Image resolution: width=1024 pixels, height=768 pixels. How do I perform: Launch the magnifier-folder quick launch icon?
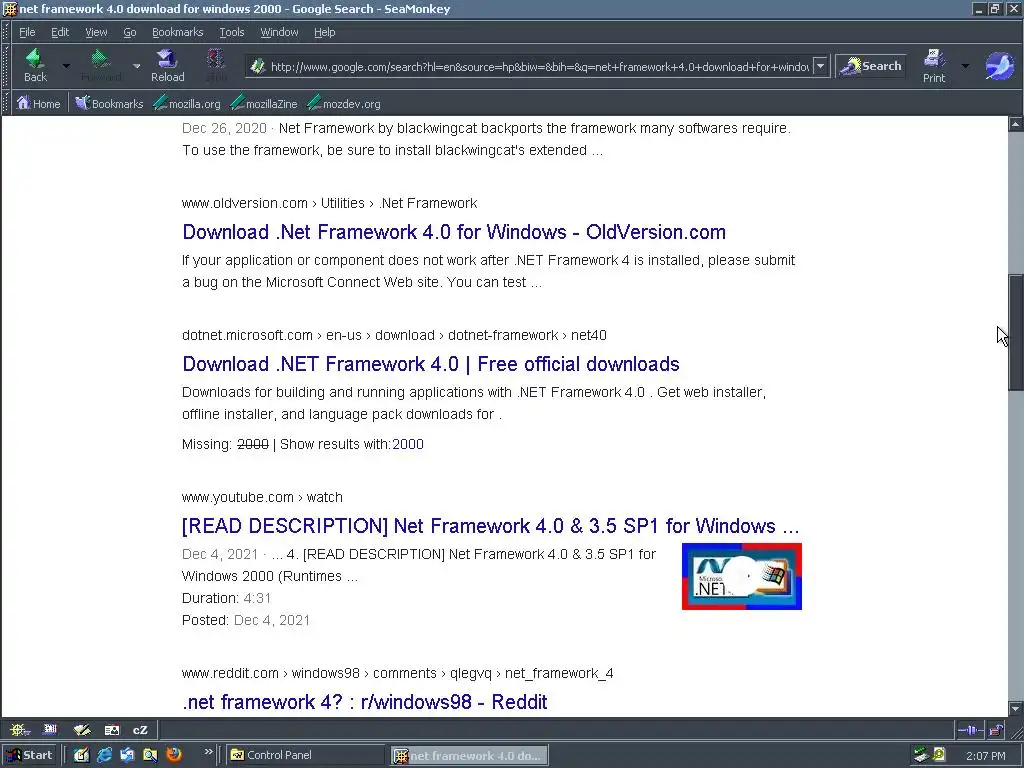pyautogui.click(x=150, y=755)
